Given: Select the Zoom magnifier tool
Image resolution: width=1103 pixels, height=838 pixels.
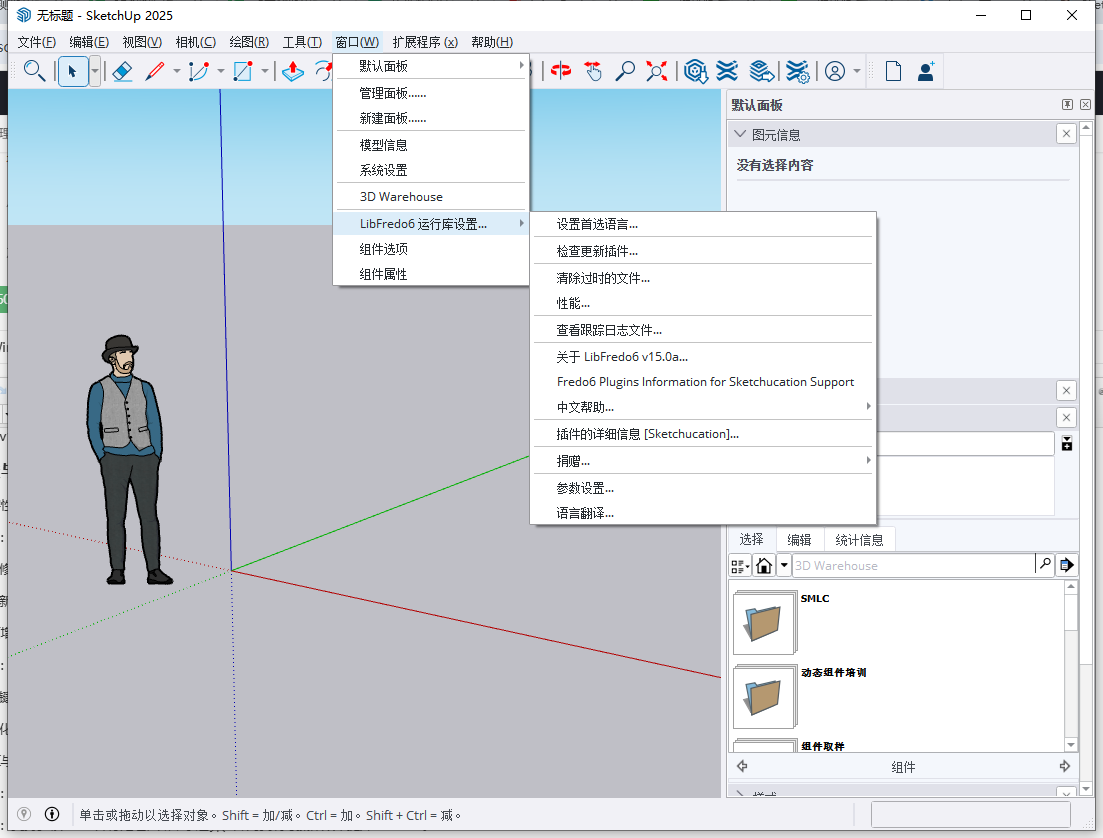Looking at the screenshot, I should [x=625, y=71].
